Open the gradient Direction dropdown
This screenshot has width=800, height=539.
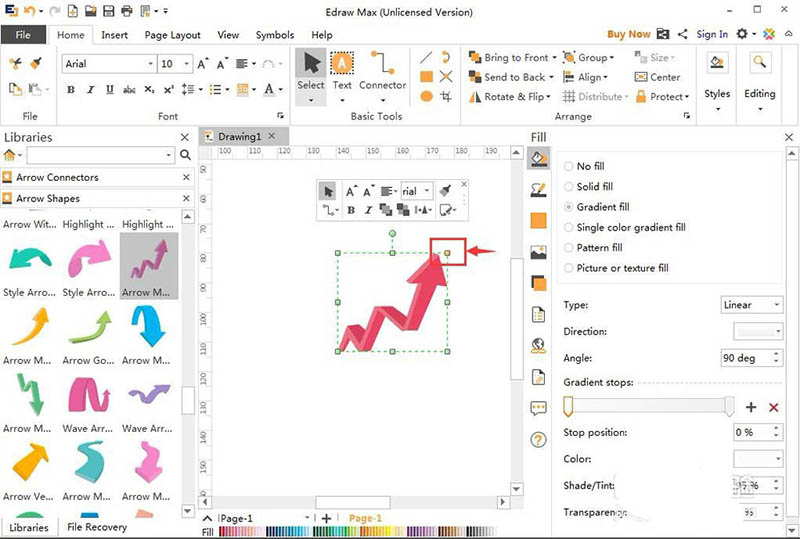[x=758, y=331]
